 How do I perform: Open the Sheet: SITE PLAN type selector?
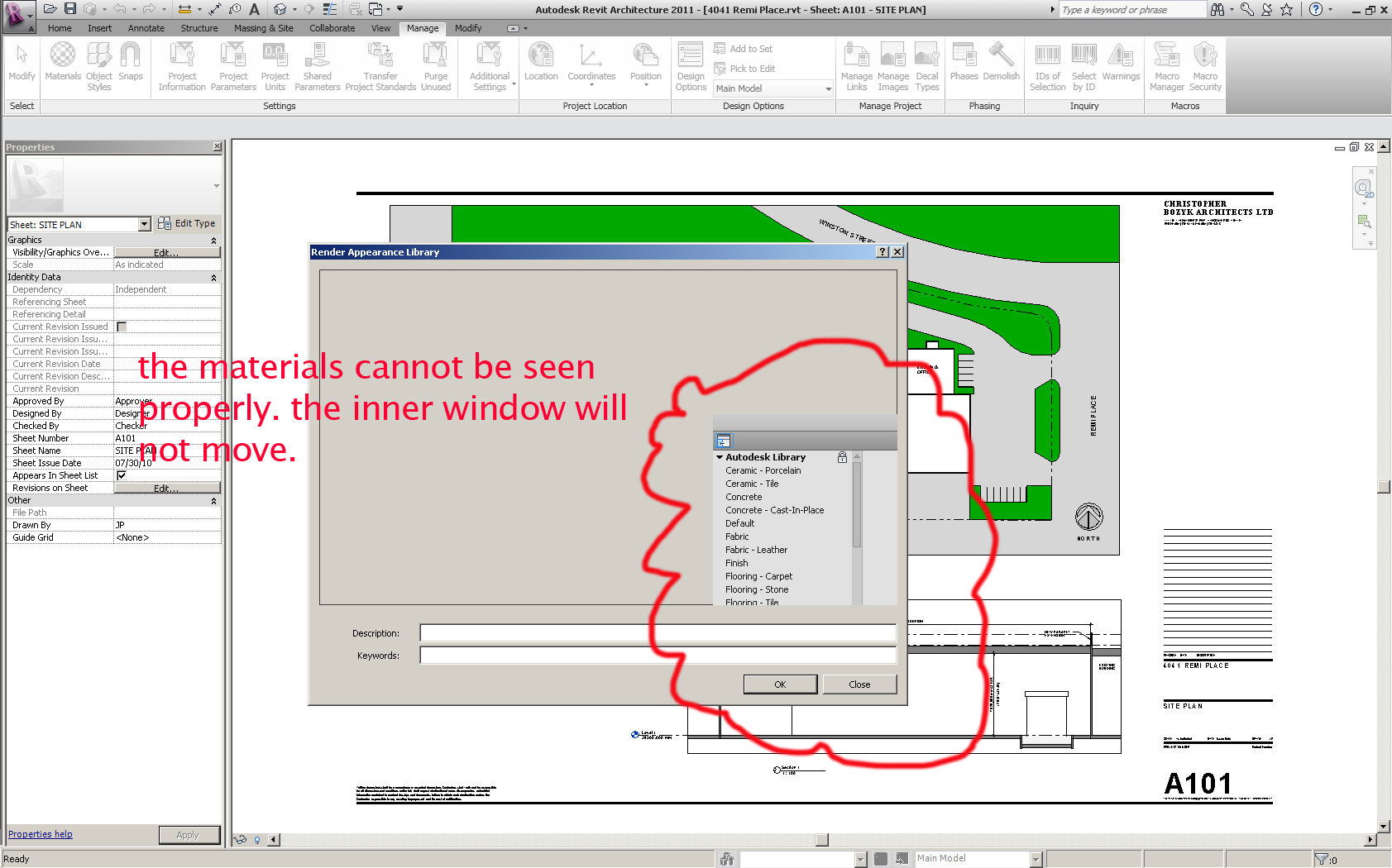tap(79, 224)
